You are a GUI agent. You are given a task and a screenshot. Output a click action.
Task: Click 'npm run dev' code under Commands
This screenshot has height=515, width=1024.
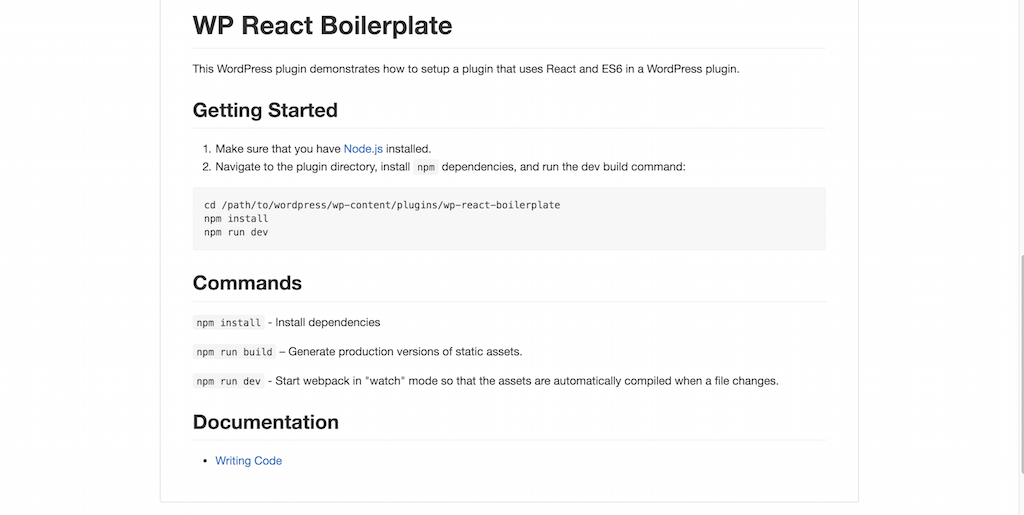[229, 381]
